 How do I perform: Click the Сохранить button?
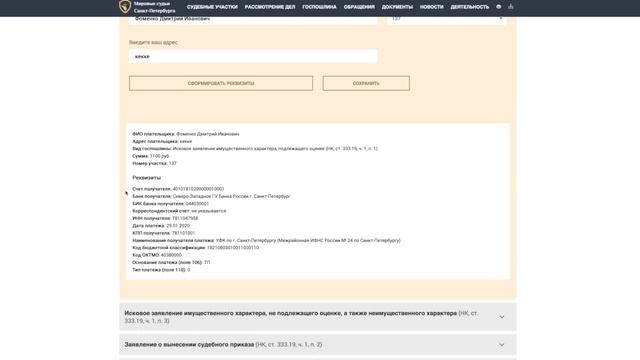tap(366, 83)
